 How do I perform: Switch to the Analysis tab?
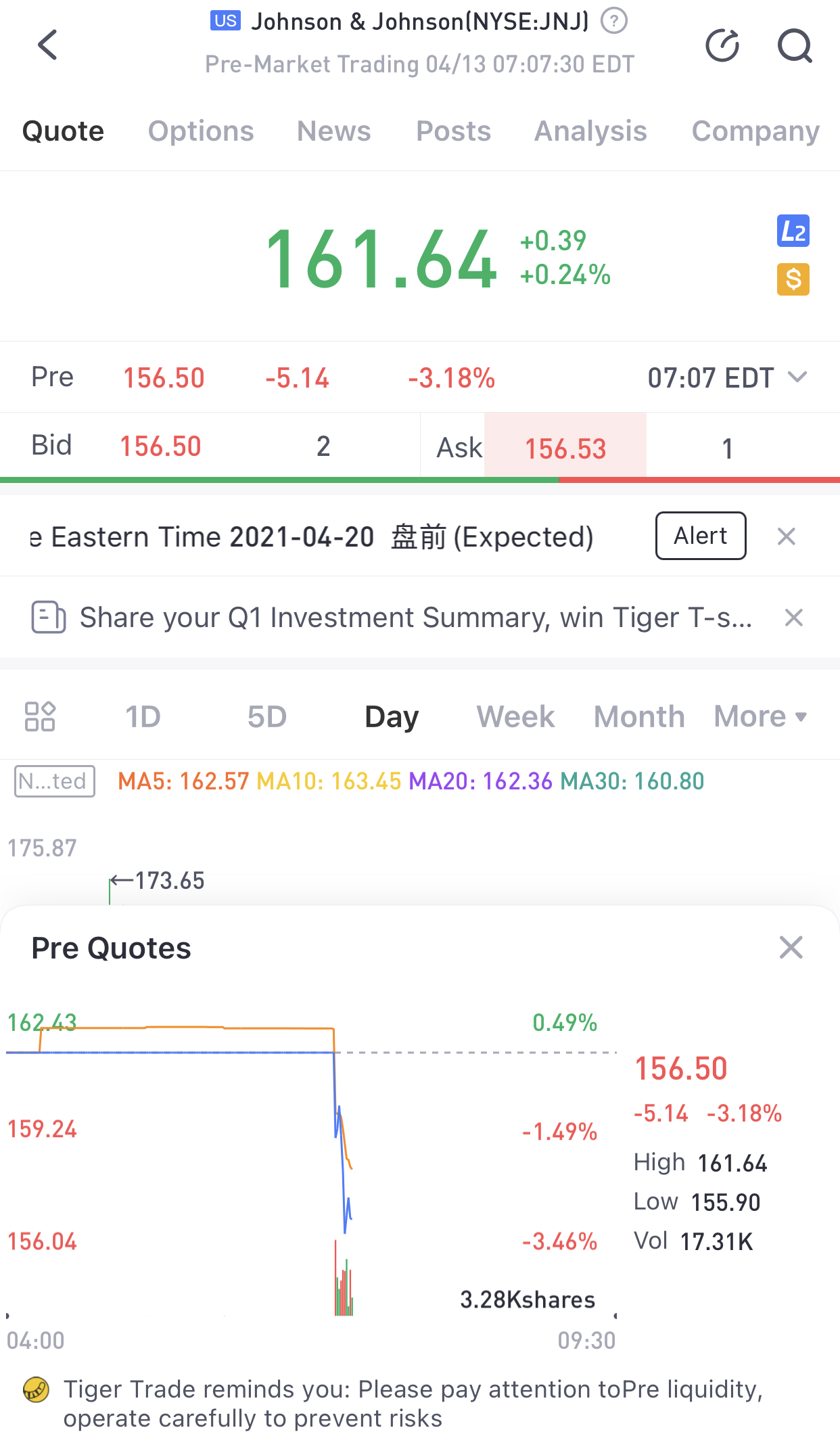point(590,131)
